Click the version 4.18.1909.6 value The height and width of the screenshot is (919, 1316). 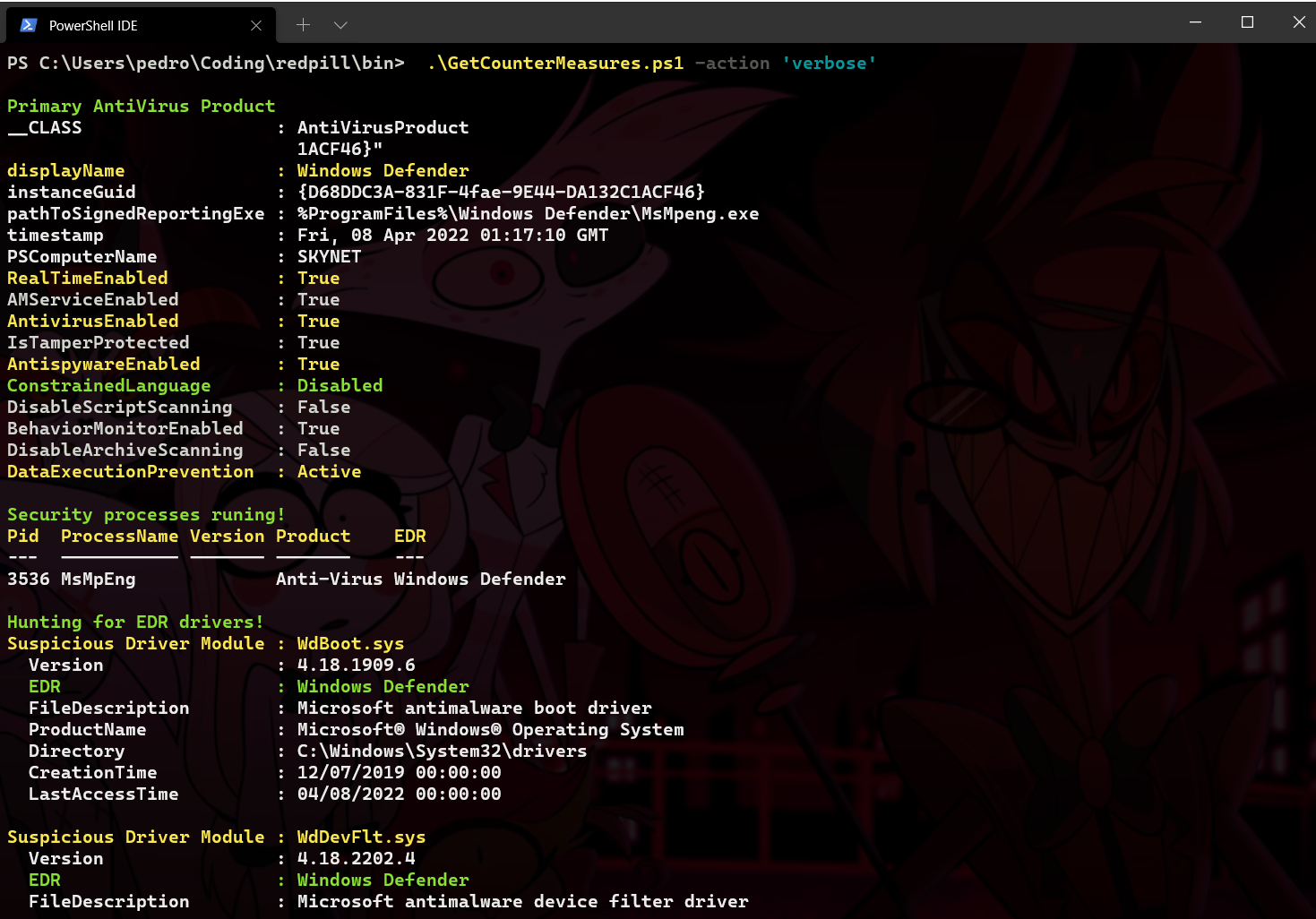[356, 666]
